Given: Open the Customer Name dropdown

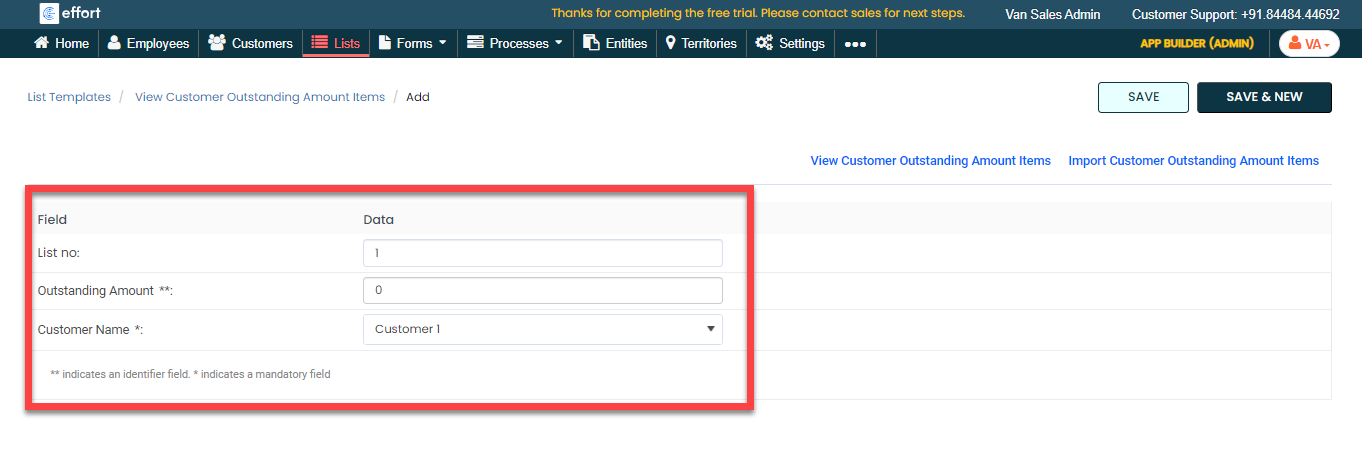Looking at the screenshot, I should coord(542,329).
